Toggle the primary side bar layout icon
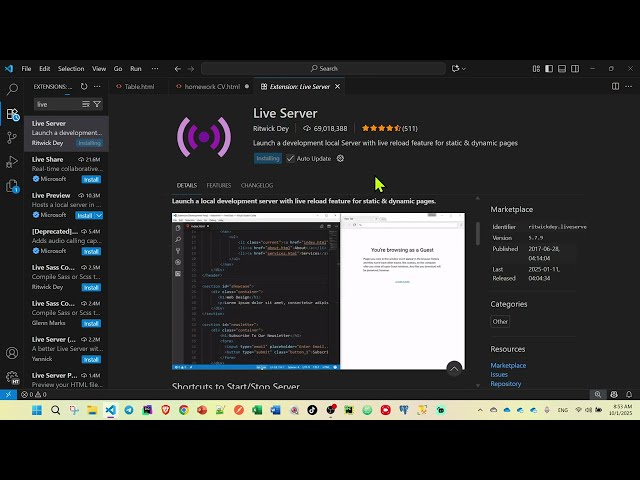The width and height of the screenshot is (640, 480). 549,69
